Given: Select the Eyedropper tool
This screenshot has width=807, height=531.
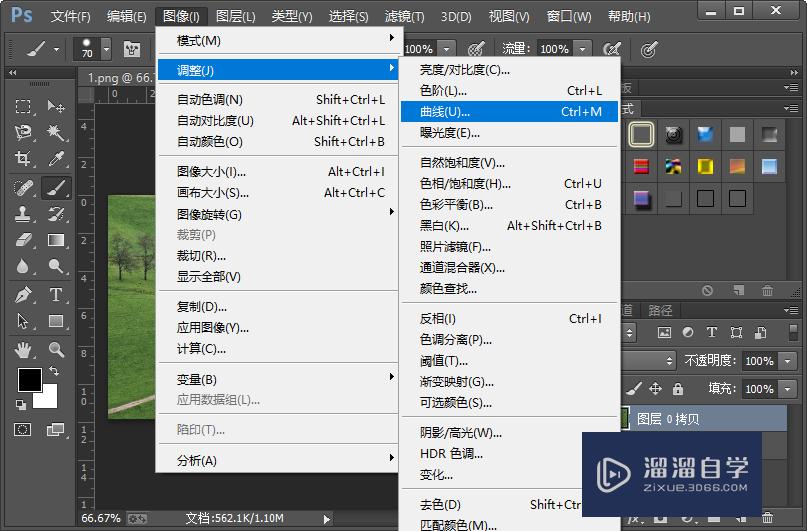Looking at the screenshot, I should tap(56, 158).
